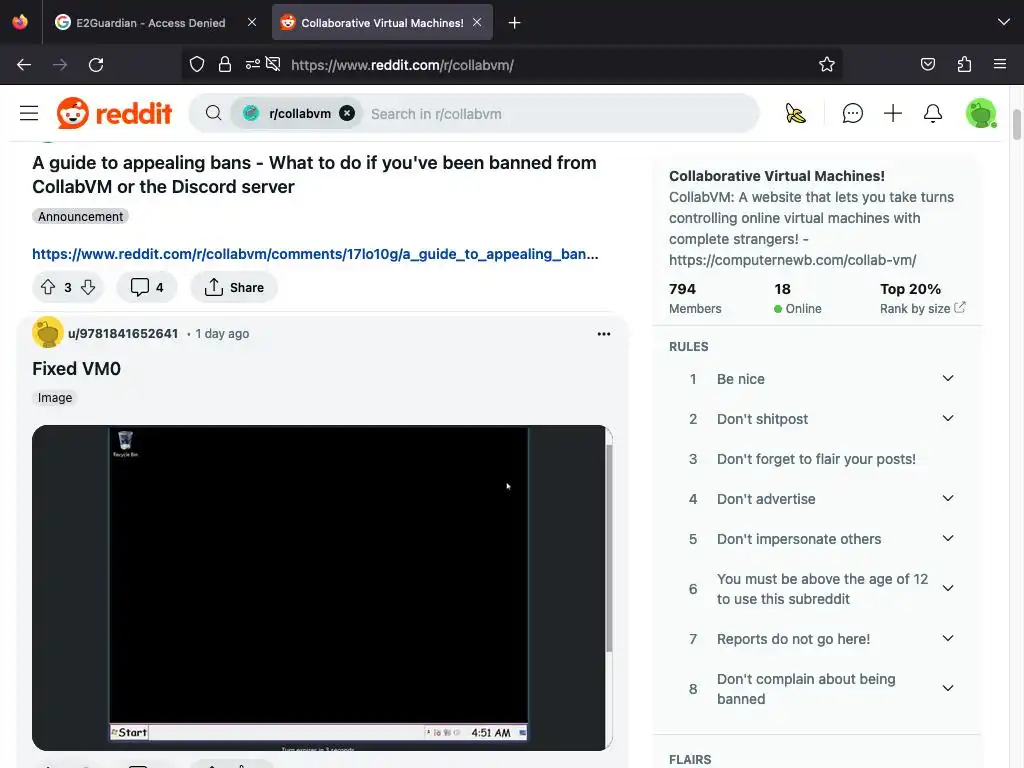Save page to Pocket icon

tap(927, 65)
